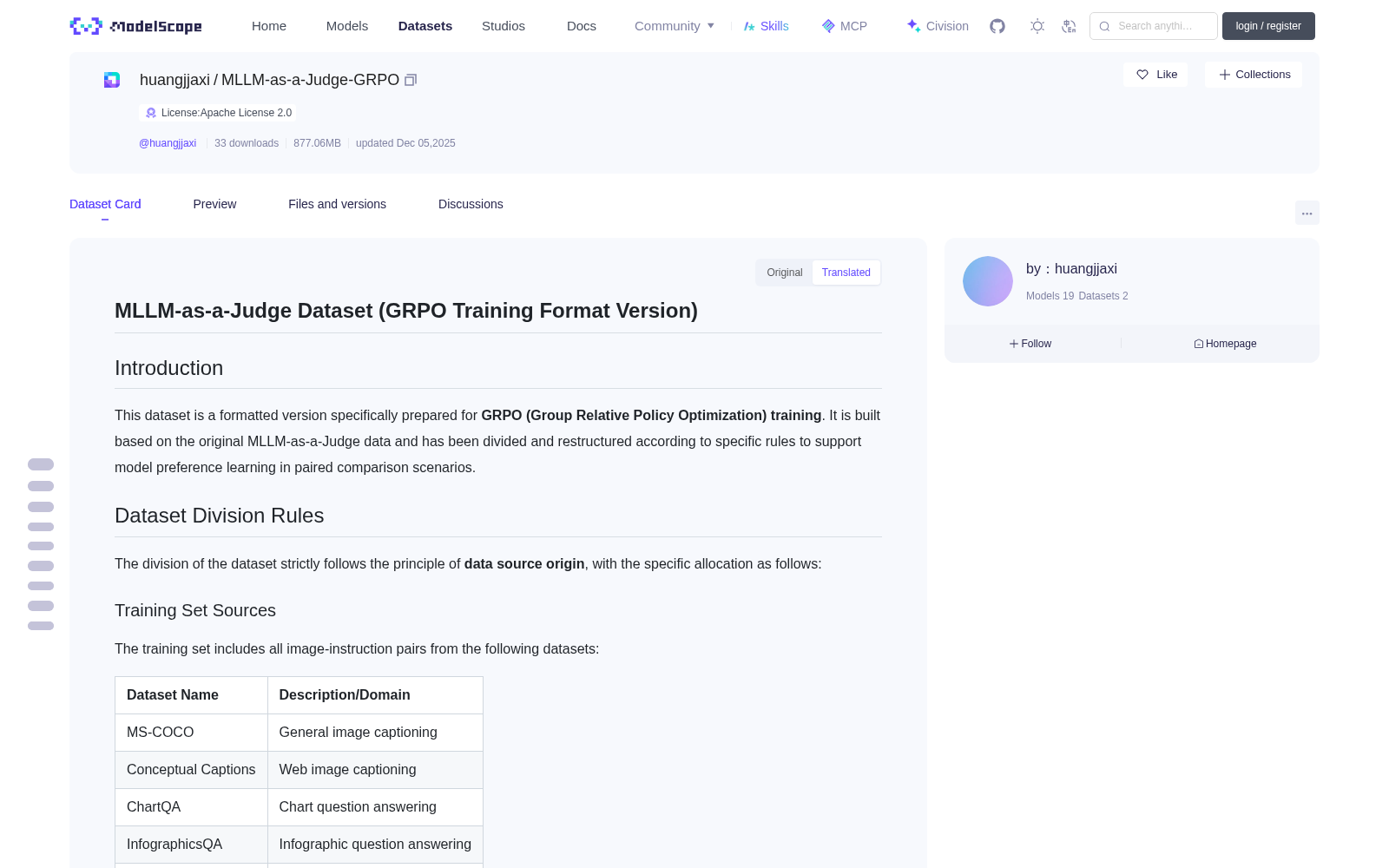
Task: Click the Web image captioning cell
Action: [375, 770]
